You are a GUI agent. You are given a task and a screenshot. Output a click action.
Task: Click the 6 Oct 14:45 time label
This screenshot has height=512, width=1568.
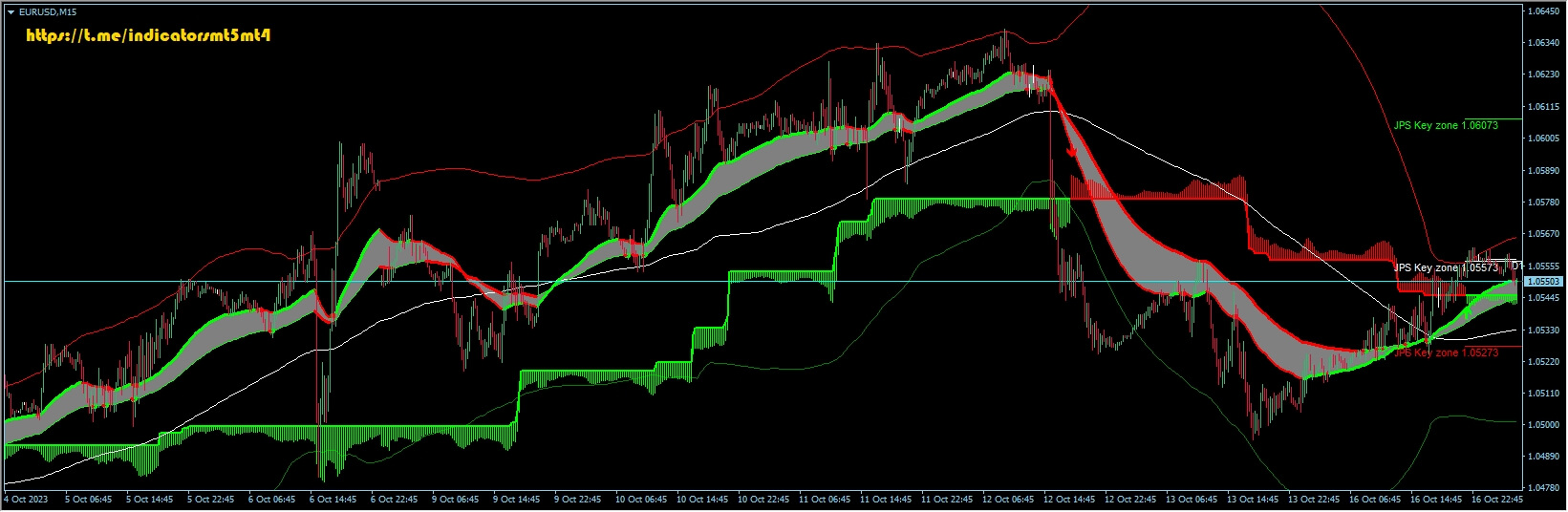[x=333, y=499]
